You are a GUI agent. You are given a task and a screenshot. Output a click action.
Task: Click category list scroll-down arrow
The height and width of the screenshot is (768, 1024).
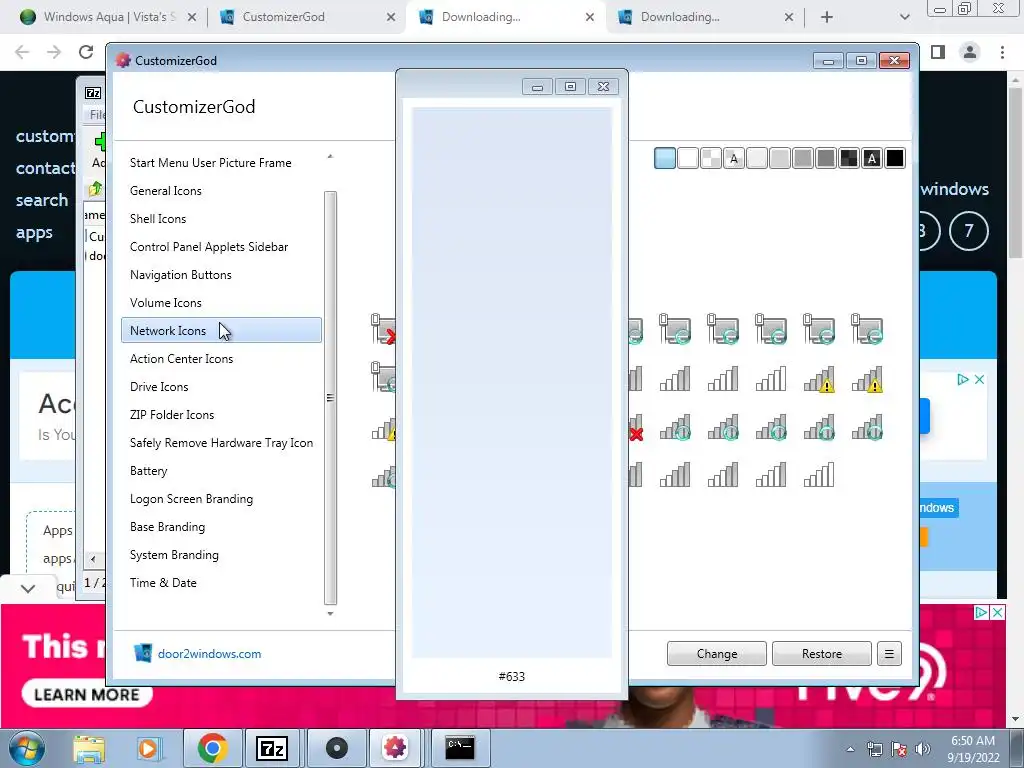pyautogui.click(x=330, y=613)
